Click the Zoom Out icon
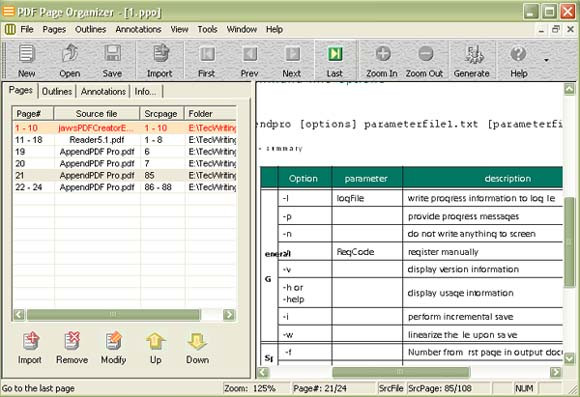 pos(425,54)
